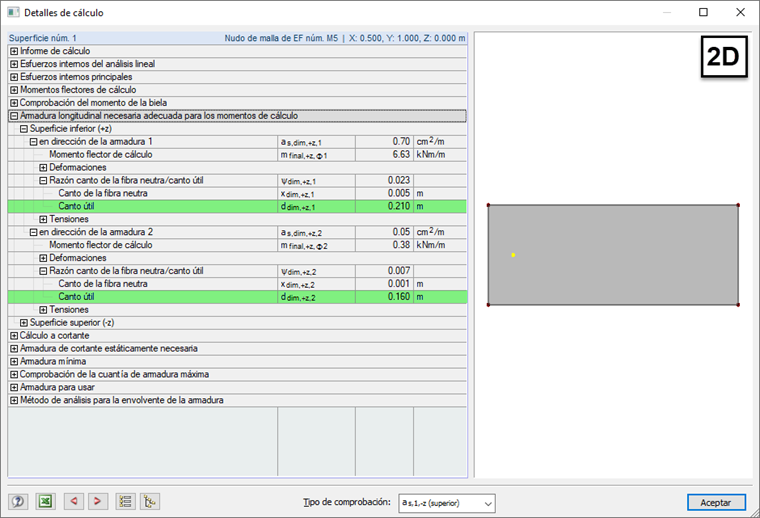Go to next point with right red arrow

coord(97,502)
